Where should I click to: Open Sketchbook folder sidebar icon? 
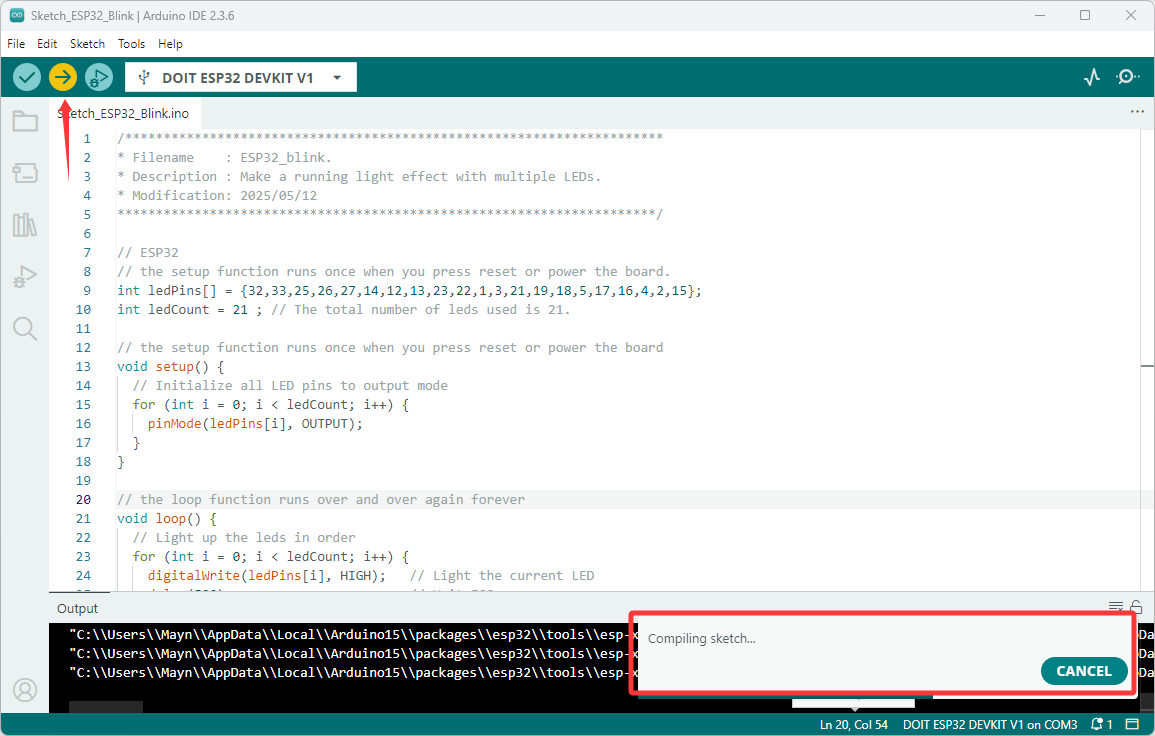tap(25, 122)
